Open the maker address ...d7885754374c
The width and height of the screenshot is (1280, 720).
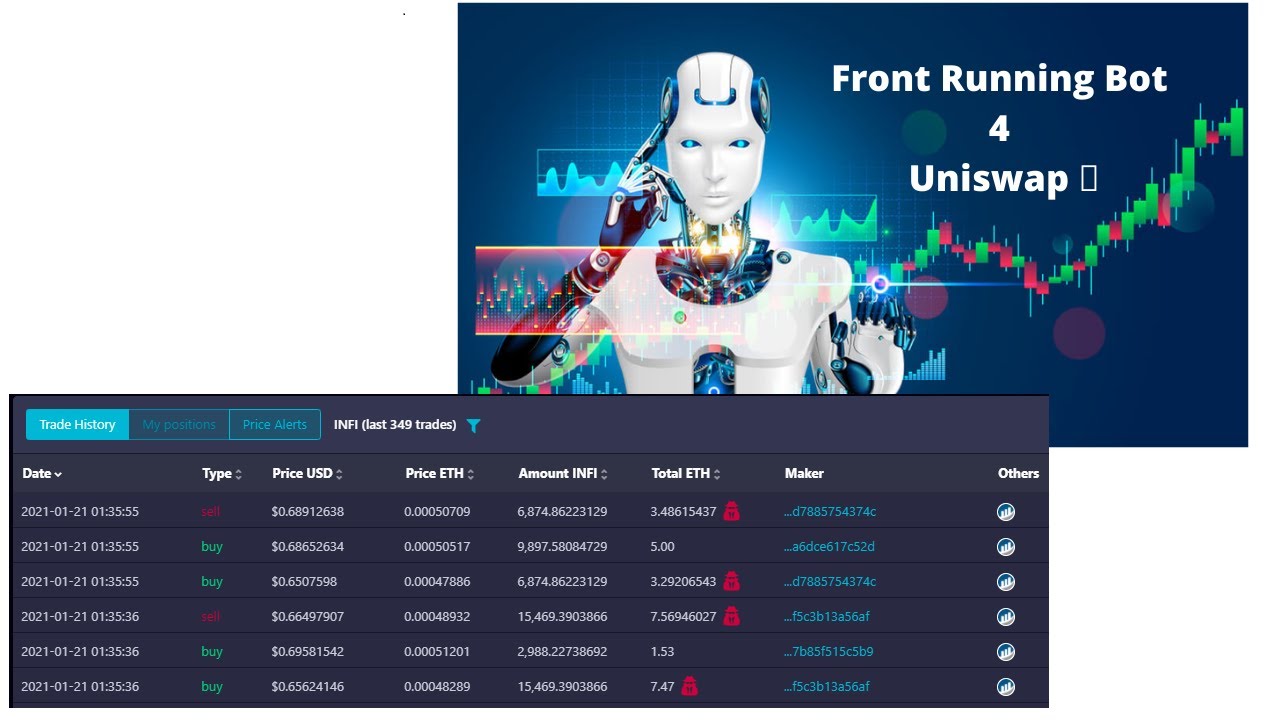click(828, 511)
